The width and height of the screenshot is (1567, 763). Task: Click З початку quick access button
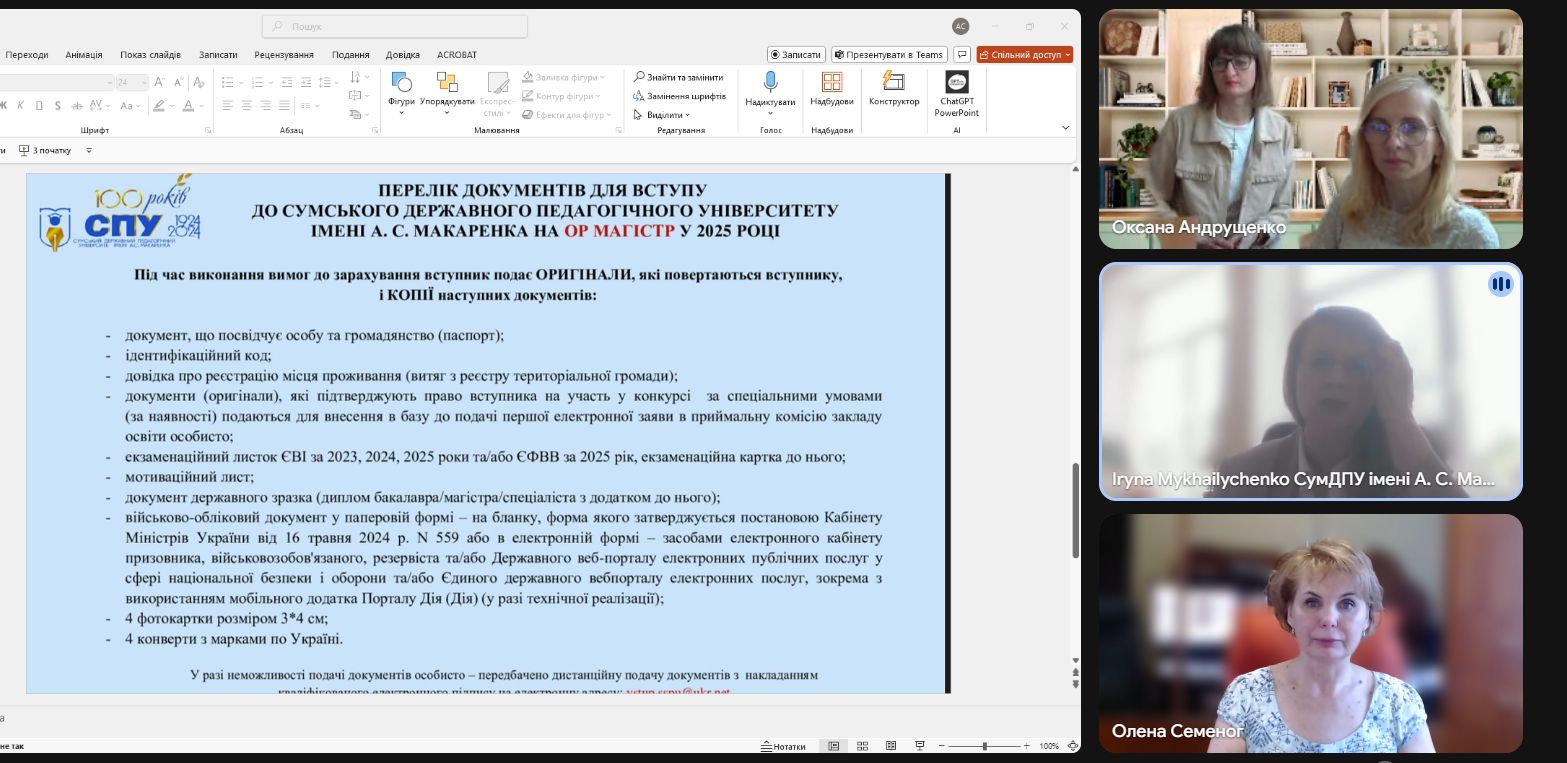(x=45, y=150)
